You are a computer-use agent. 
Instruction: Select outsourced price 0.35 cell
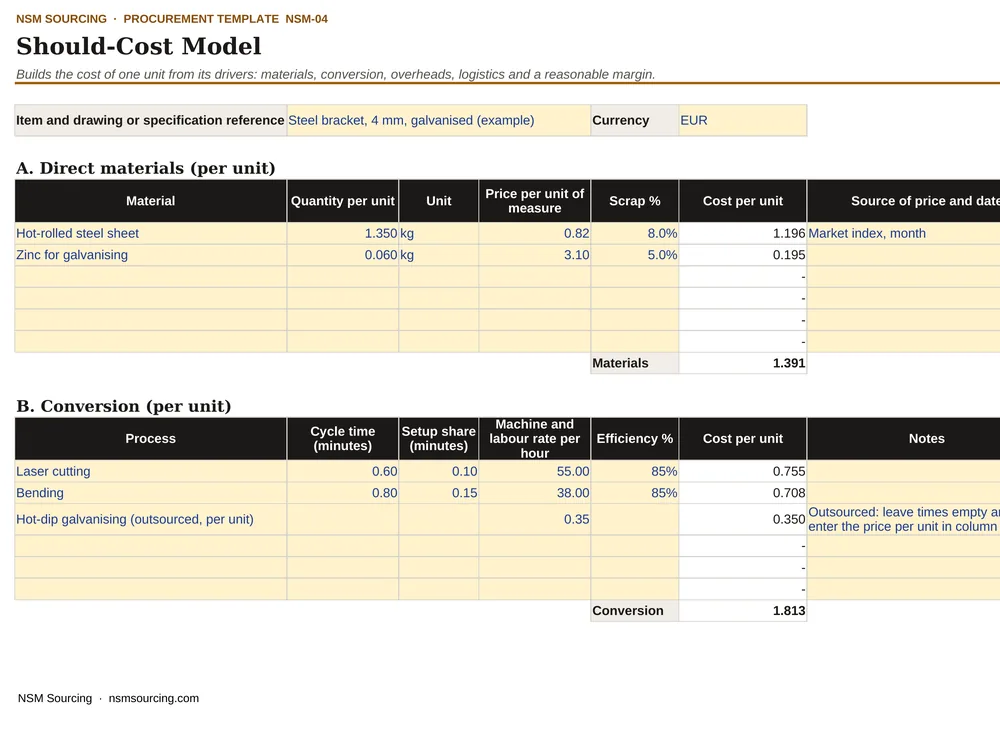[534, 519]
